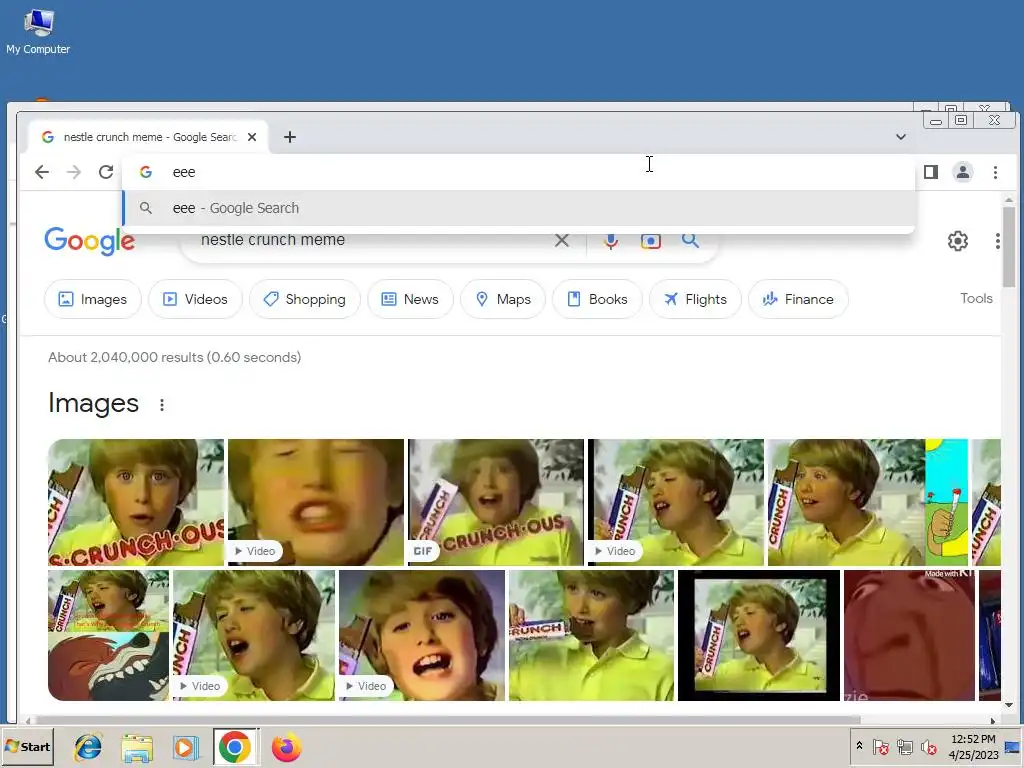
Task: Open the muted volume tray icon
Action: tap(928, 747)
